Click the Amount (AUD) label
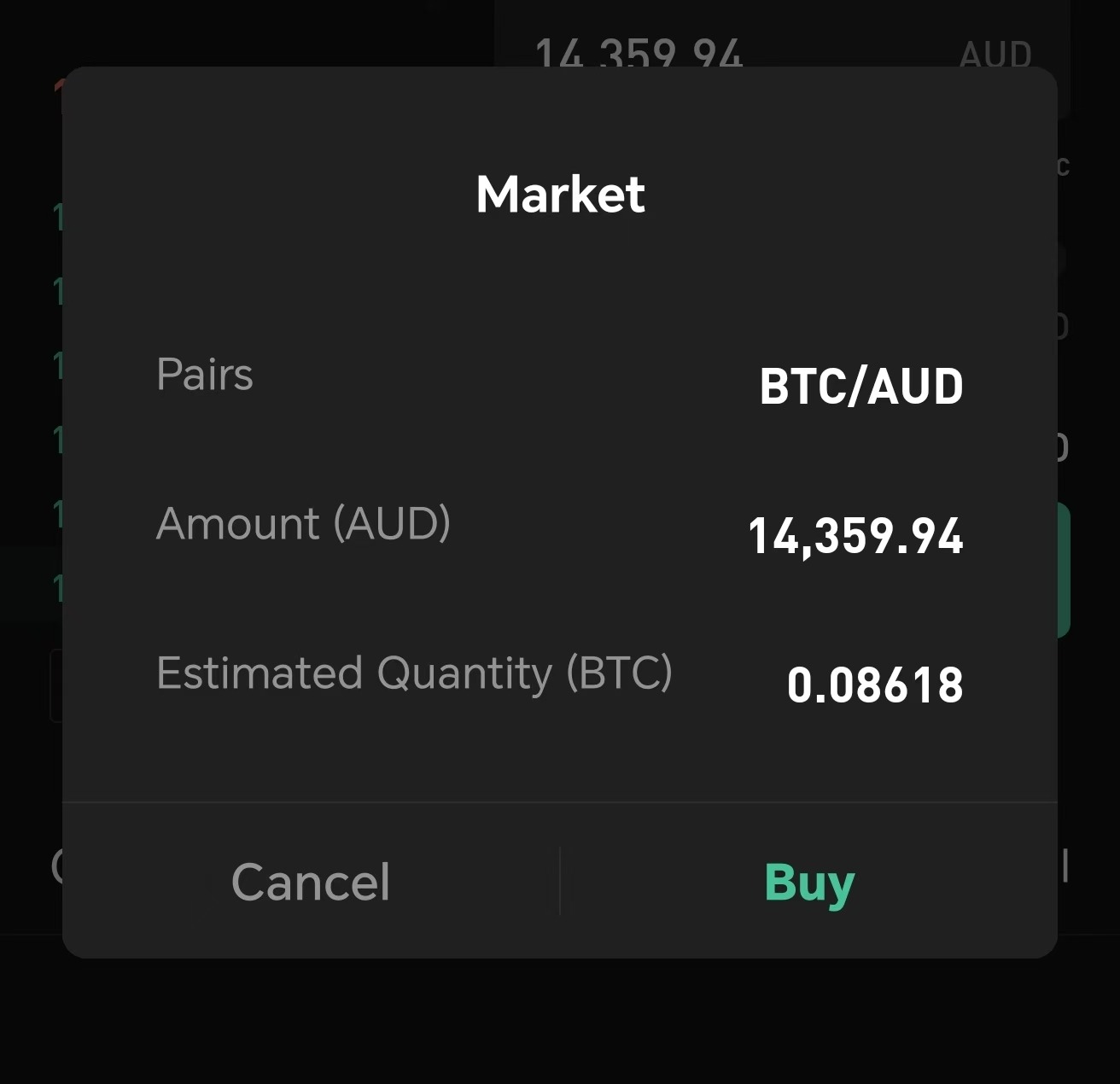 click(304, 524)
